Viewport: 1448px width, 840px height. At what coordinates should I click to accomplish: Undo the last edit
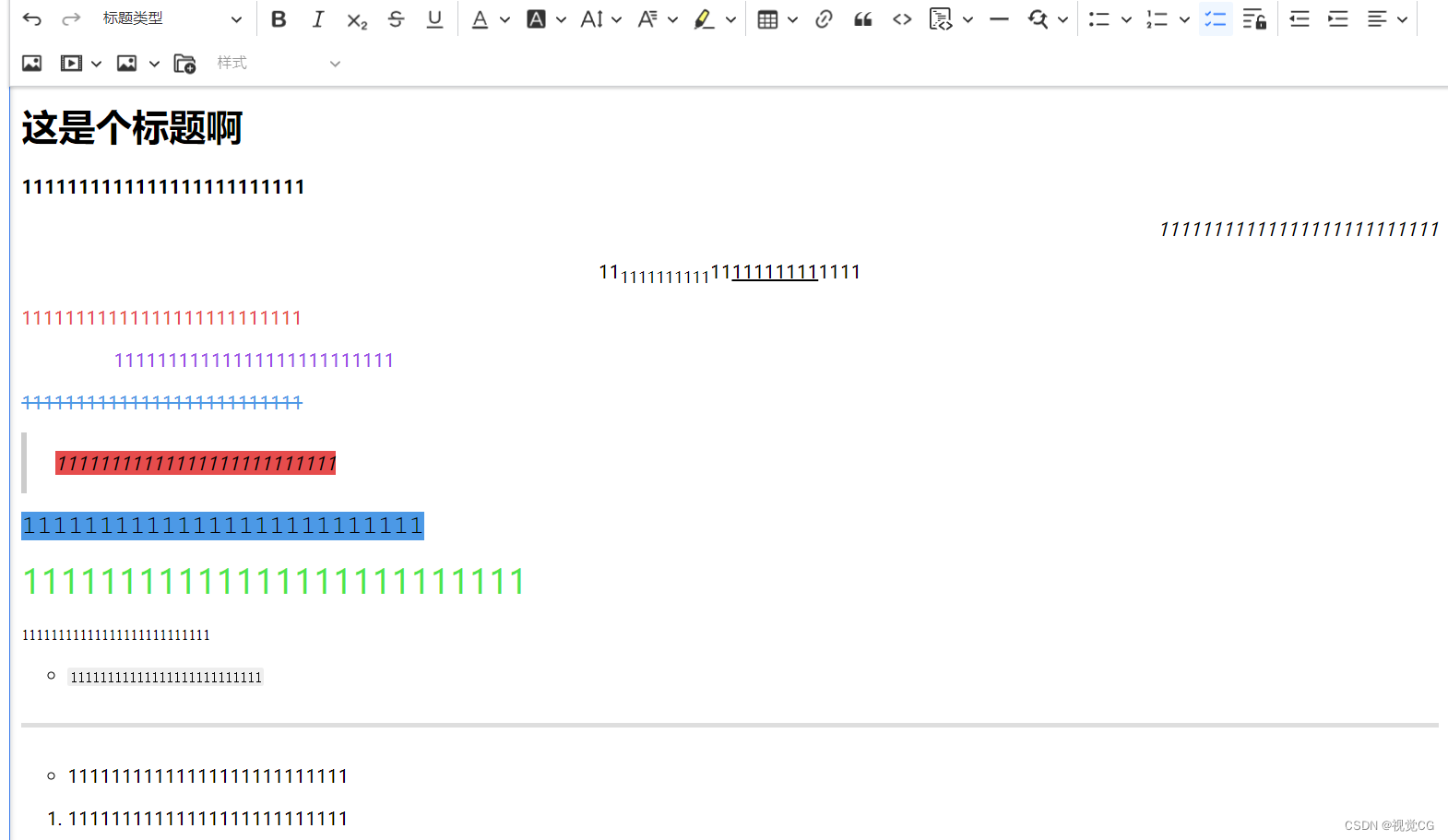(x=32, y=19)
